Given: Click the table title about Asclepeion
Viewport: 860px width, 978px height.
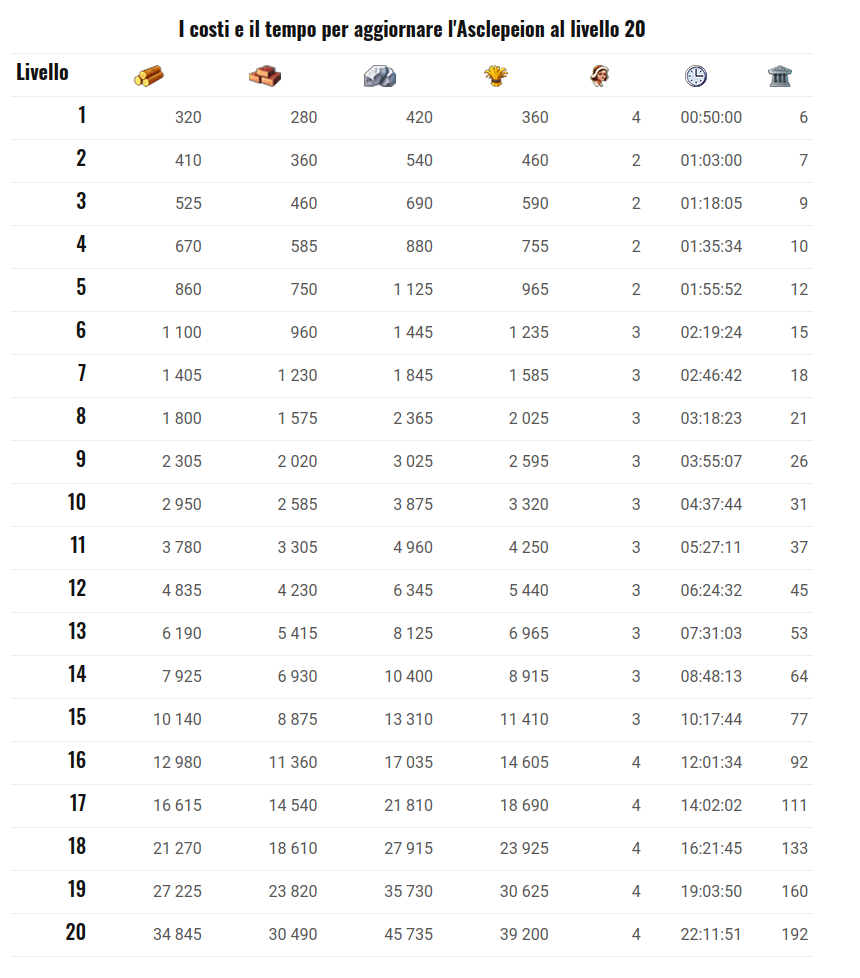Looking at the screenshot, I should [x=412, y=29].
